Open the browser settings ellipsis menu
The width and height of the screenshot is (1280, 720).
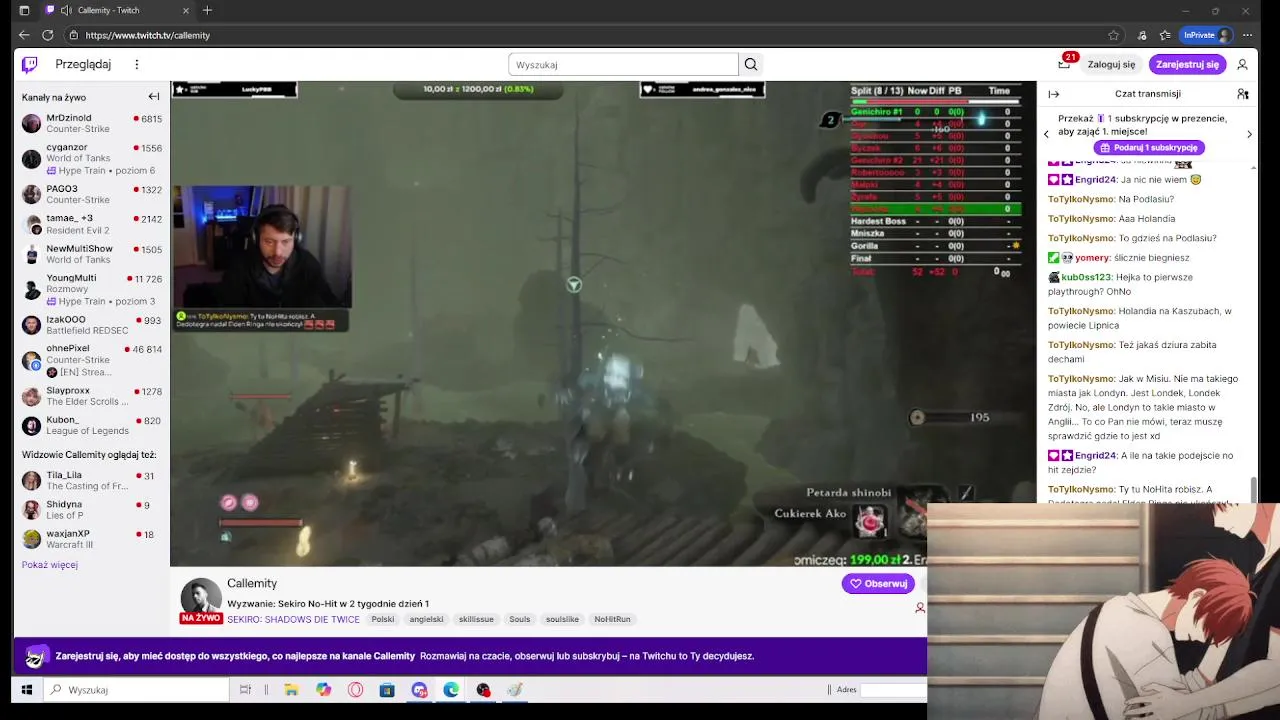click(1247, 35)
